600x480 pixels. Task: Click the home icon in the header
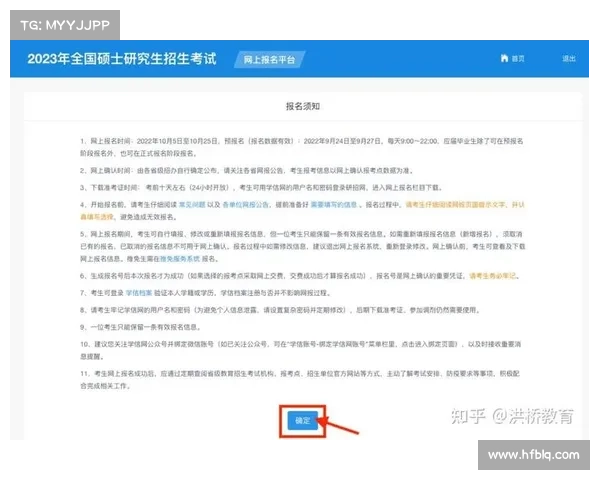(504, 58)
